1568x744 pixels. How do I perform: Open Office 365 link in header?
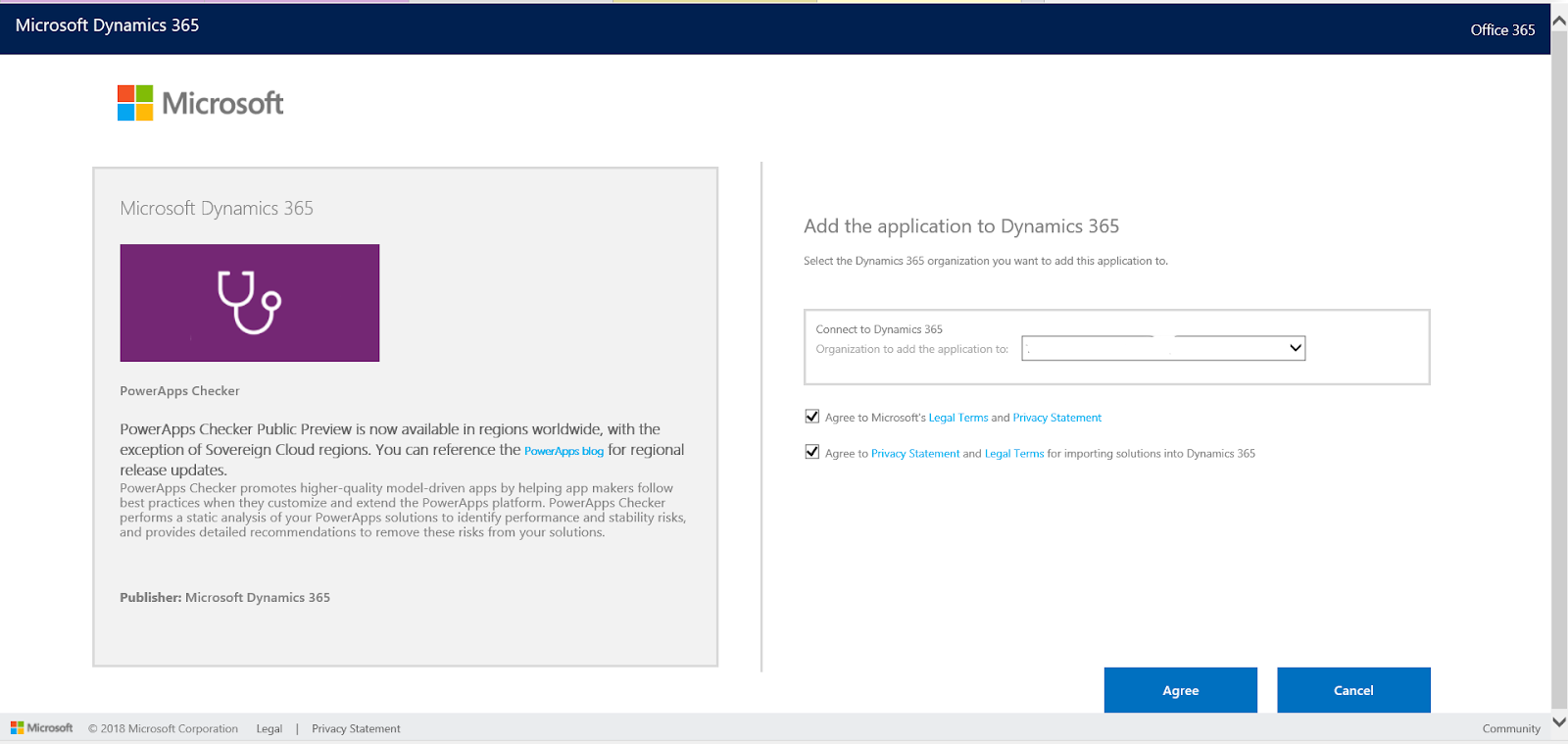pos(1502,29)
